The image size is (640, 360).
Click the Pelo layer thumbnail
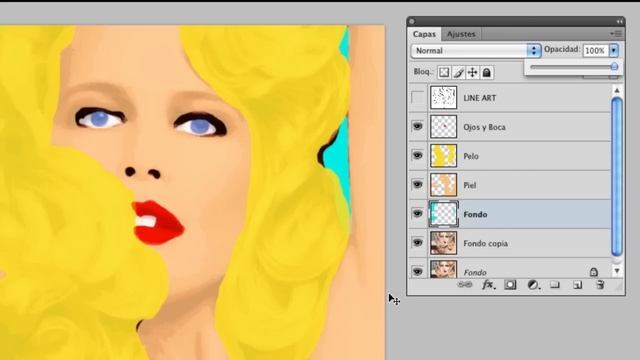coord(443,156)
